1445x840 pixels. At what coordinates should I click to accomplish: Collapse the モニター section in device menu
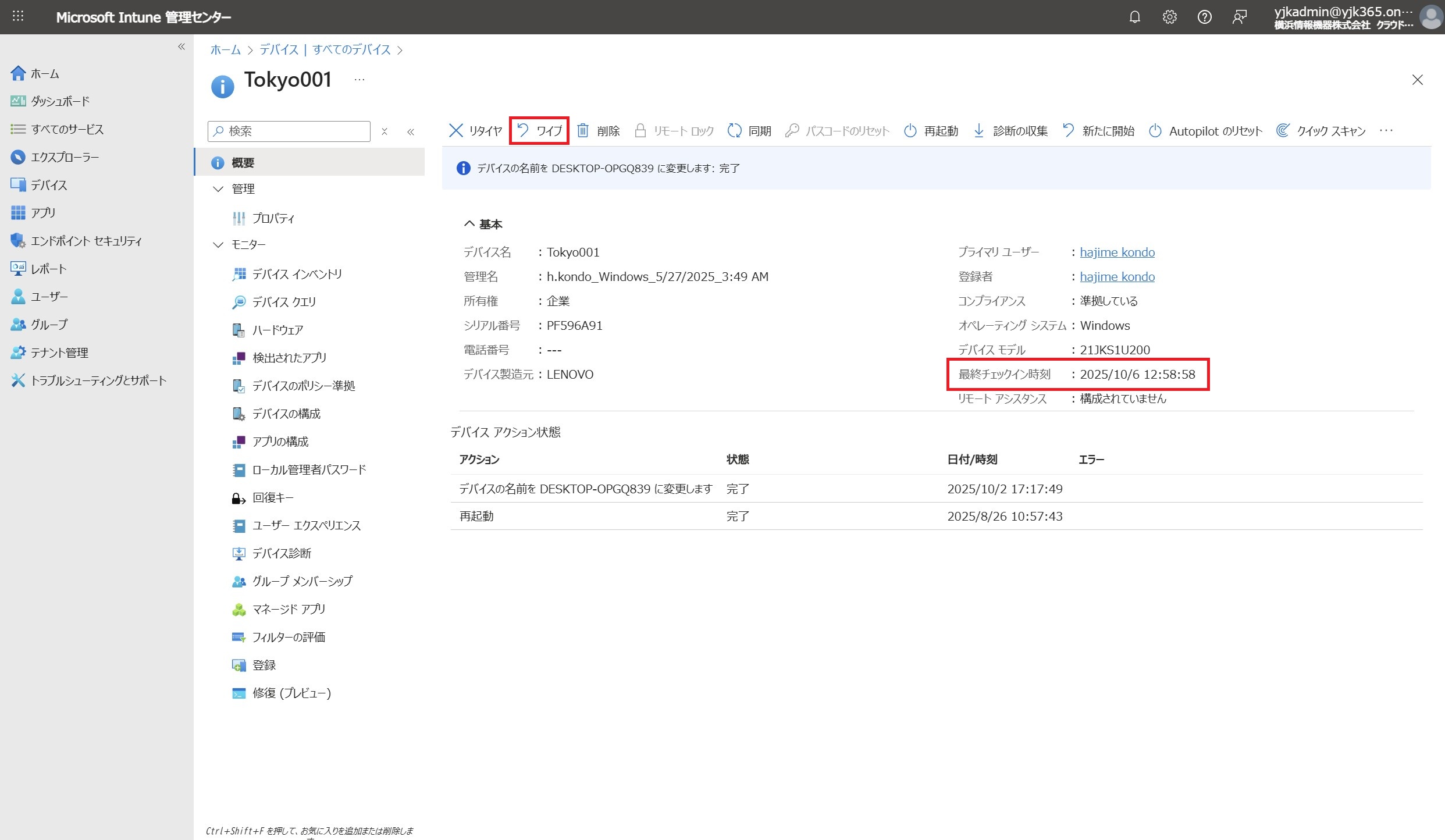[218, 244]
